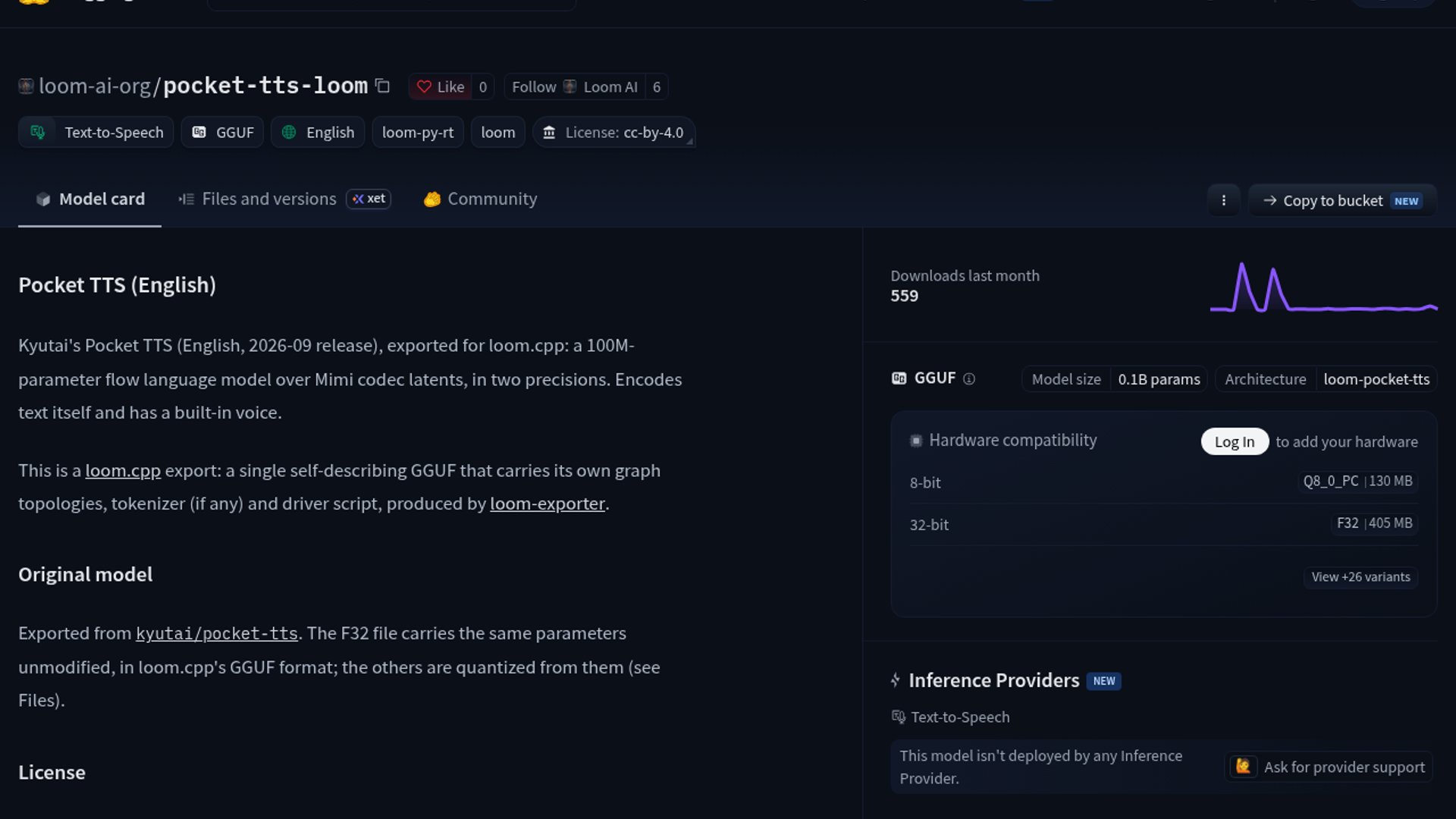Screen dimensions: 1456x819
Task: Open the follower count showing 6
Action: point(657,86)
